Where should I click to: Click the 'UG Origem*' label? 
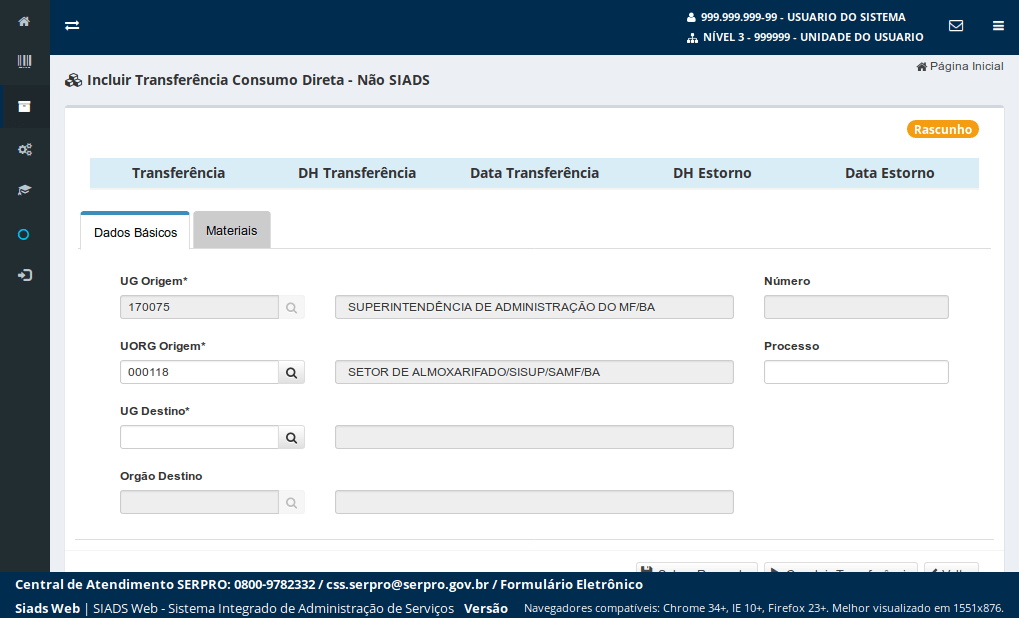tap(154, 281)
